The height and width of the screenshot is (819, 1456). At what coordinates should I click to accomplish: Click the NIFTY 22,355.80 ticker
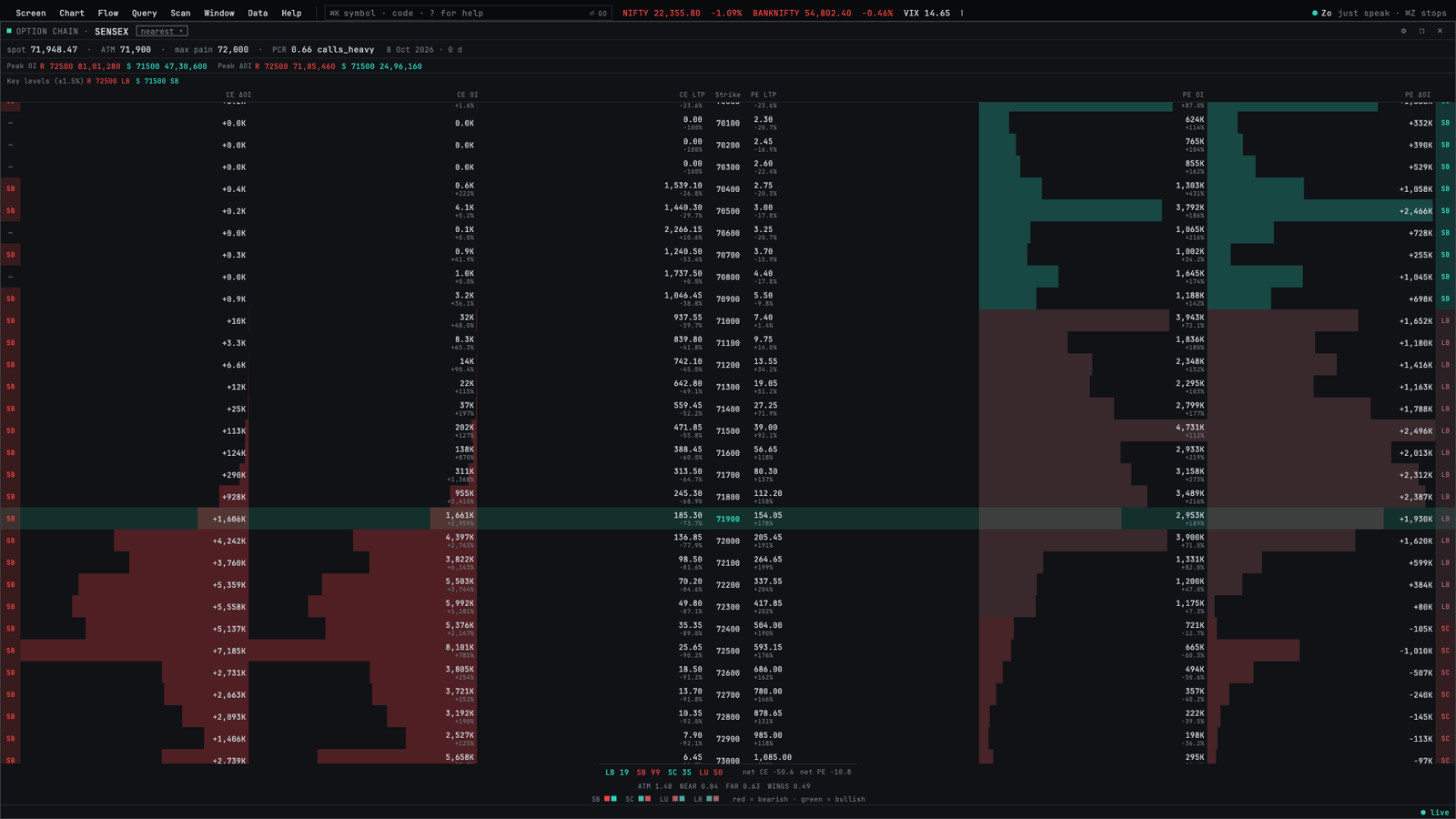[682, 13]
